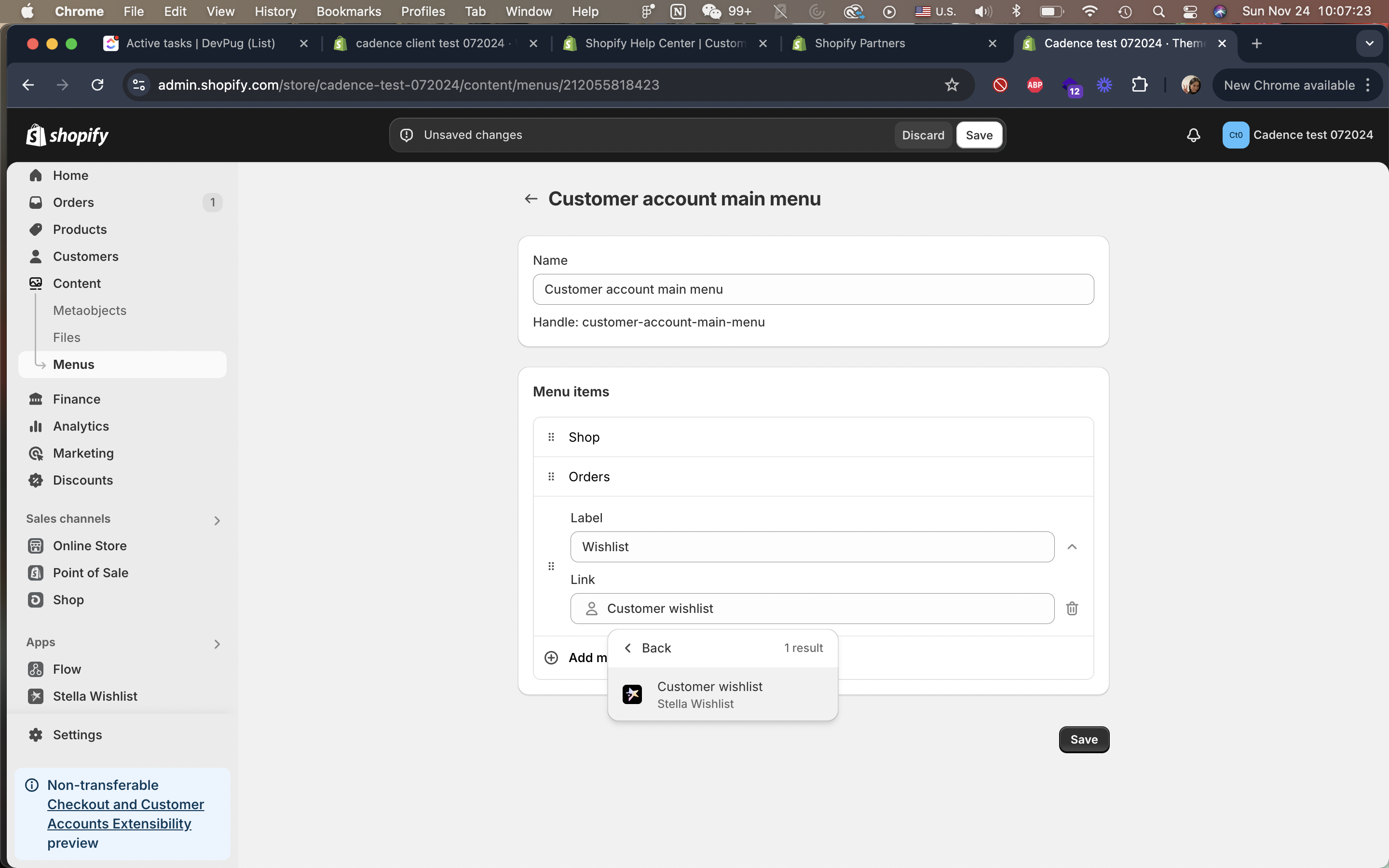Open the Marketing section in sidebar

pyautogui.click(x=83, y=453)
